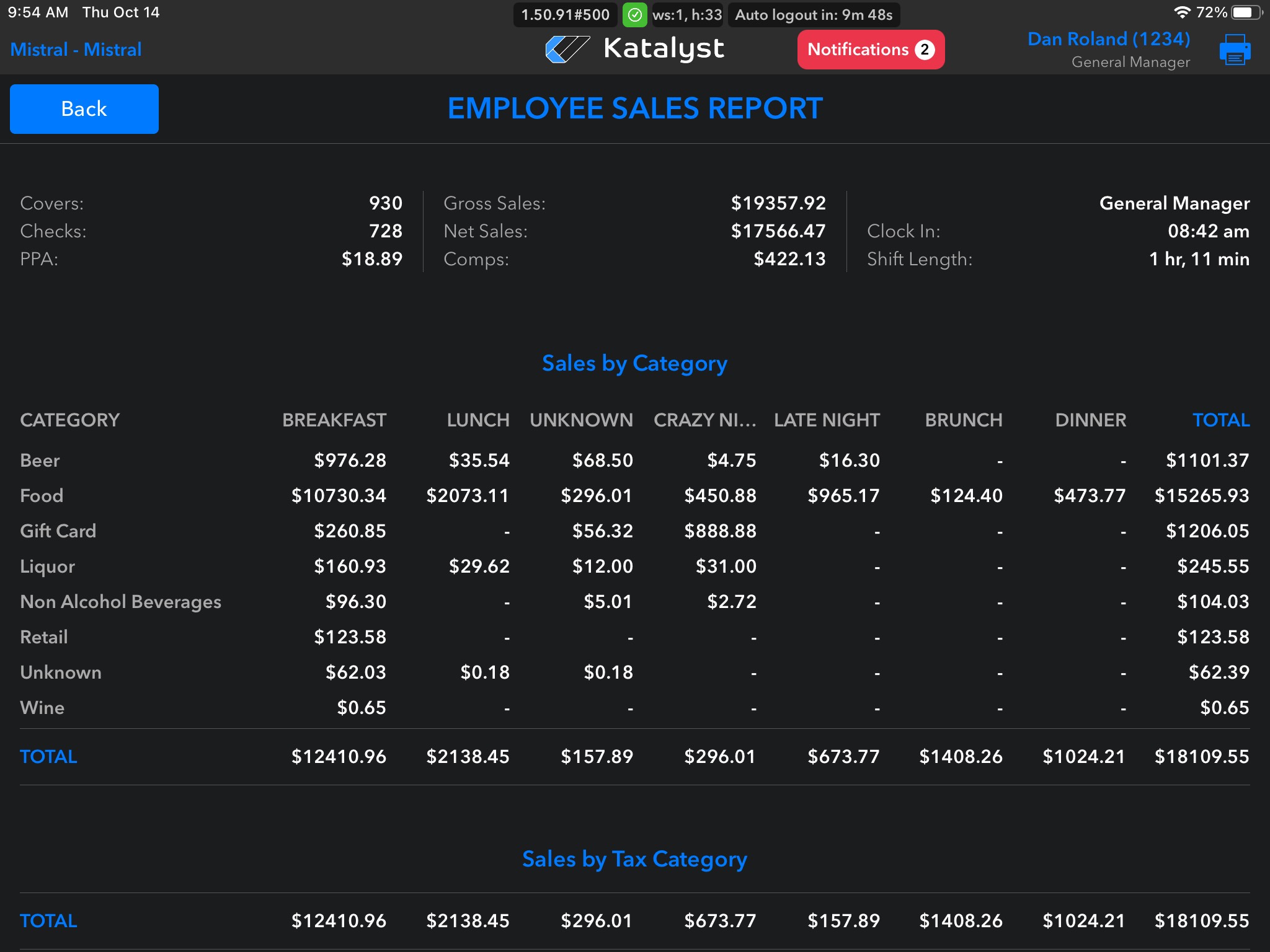
Task: Click the ws:1, h:33 status label
Action: tap(687, 15)
